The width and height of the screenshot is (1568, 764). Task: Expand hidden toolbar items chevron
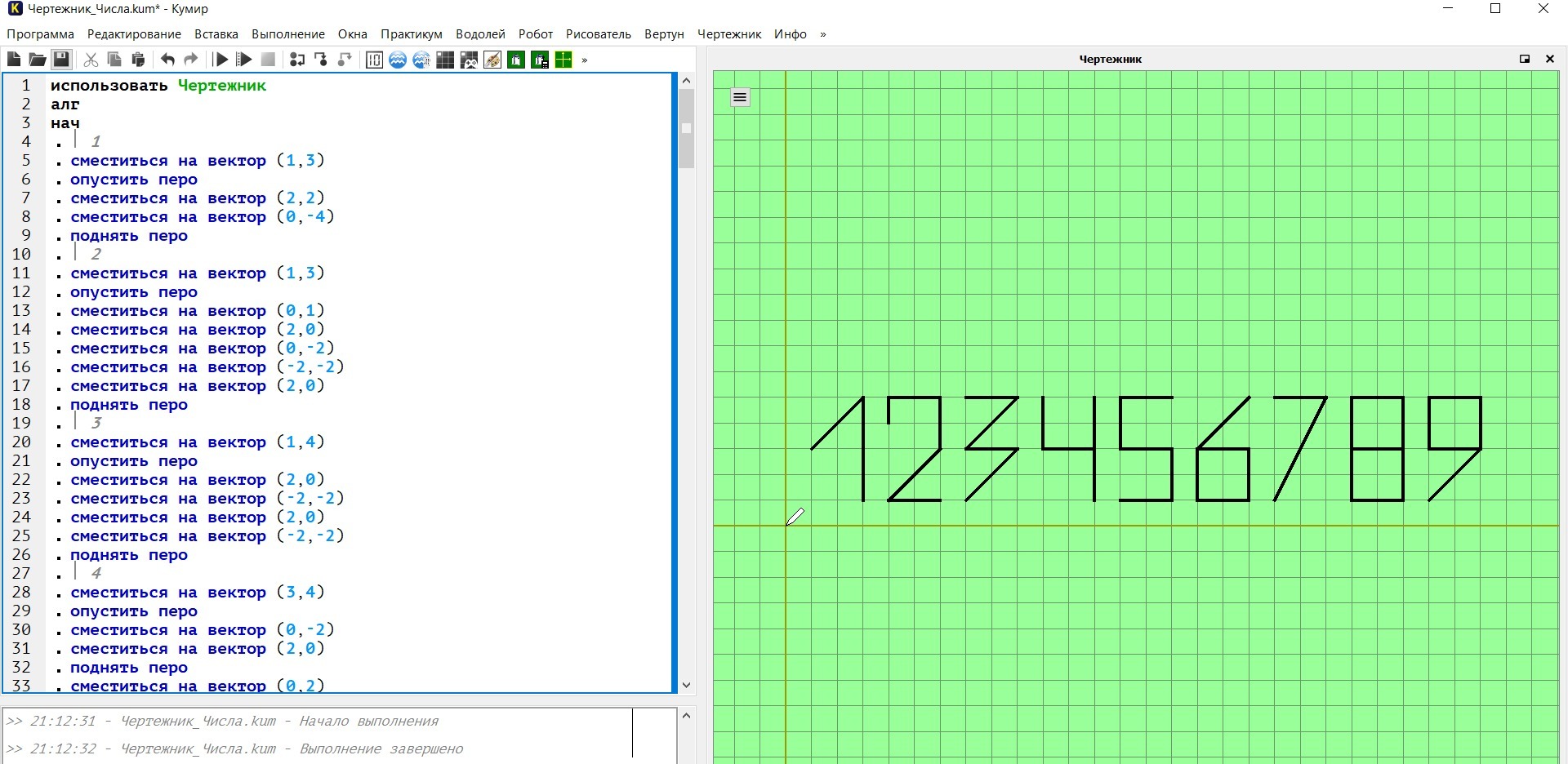[x=585, y=60]
